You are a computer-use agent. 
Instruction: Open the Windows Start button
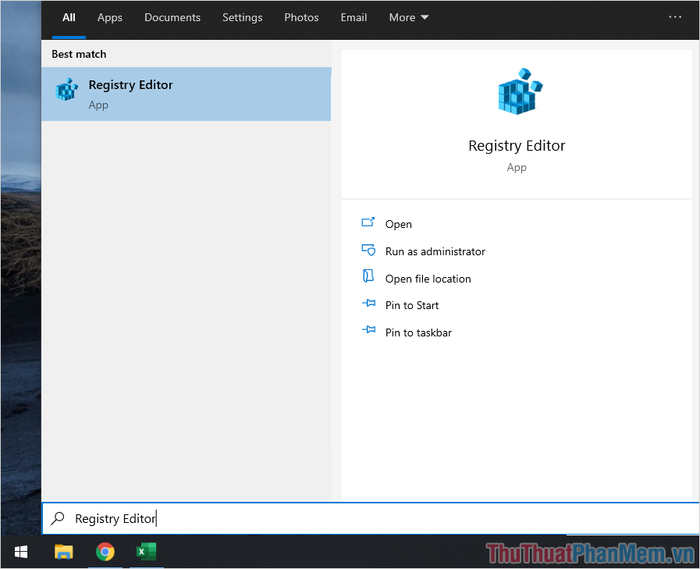[x=21, y=552]
